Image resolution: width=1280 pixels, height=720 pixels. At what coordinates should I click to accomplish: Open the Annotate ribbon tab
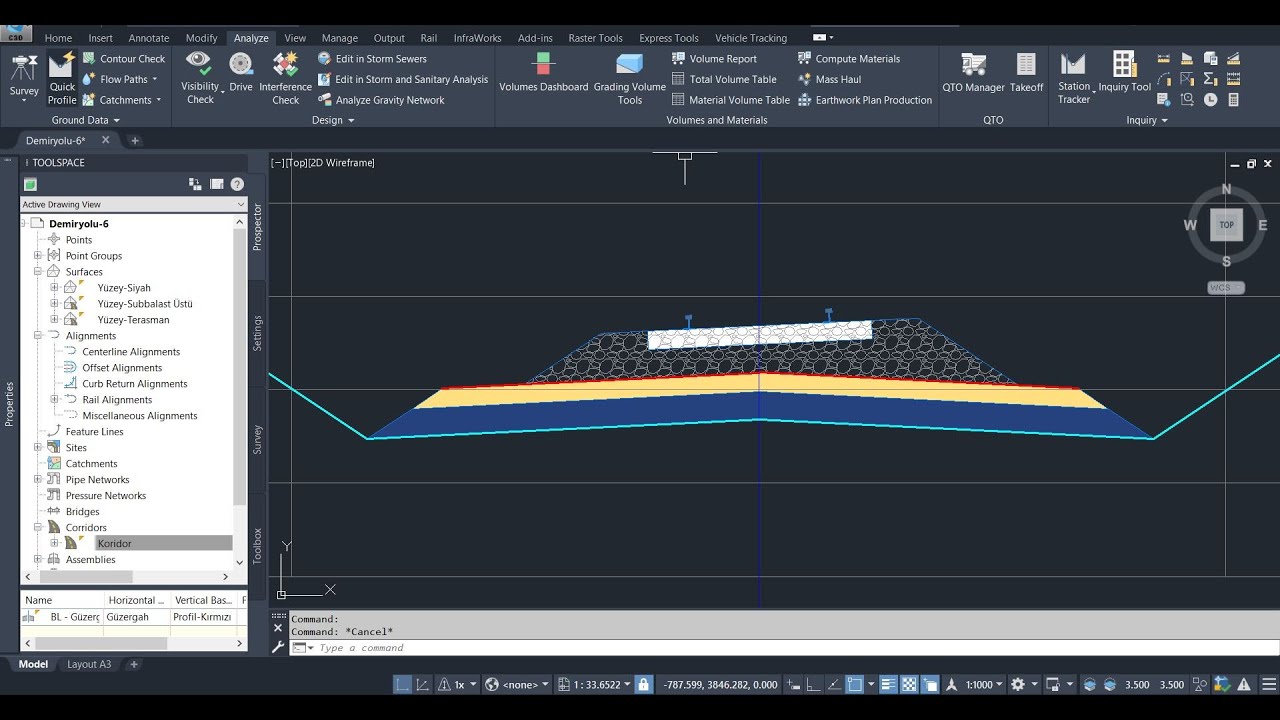point(149,38)
